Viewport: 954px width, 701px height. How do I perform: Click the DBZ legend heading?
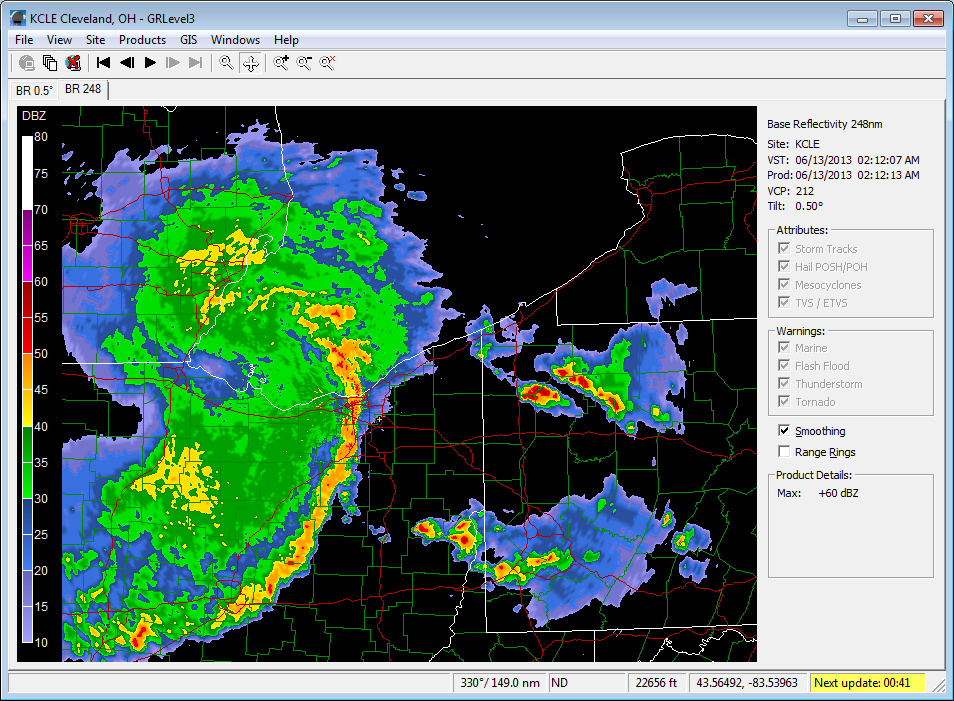pos(34,116)
